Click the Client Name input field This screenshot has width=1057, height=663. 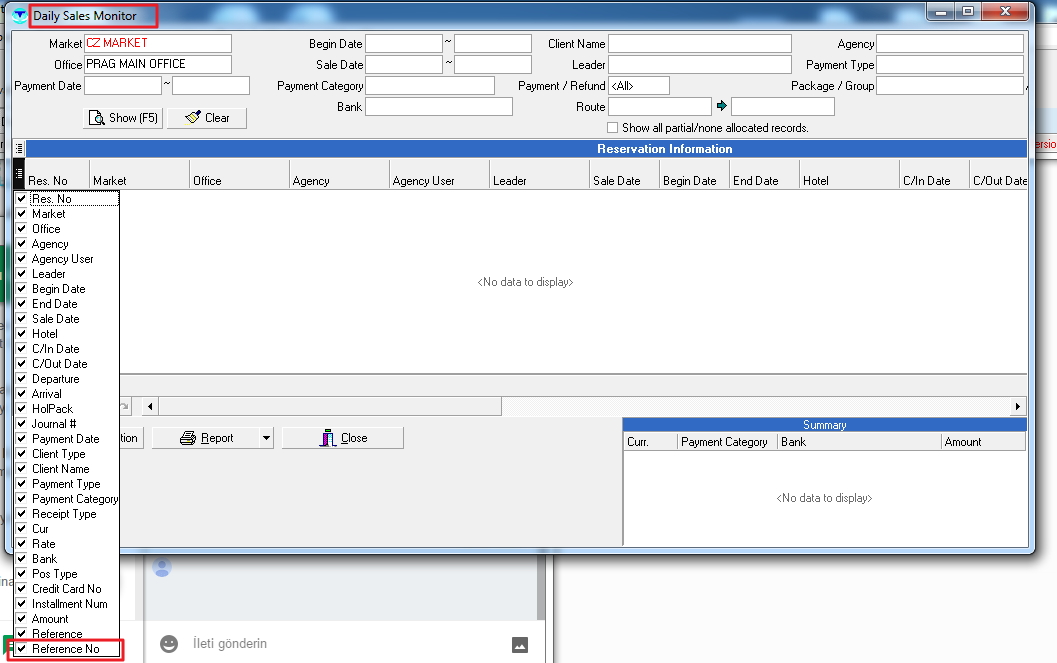tap(699, 44)
